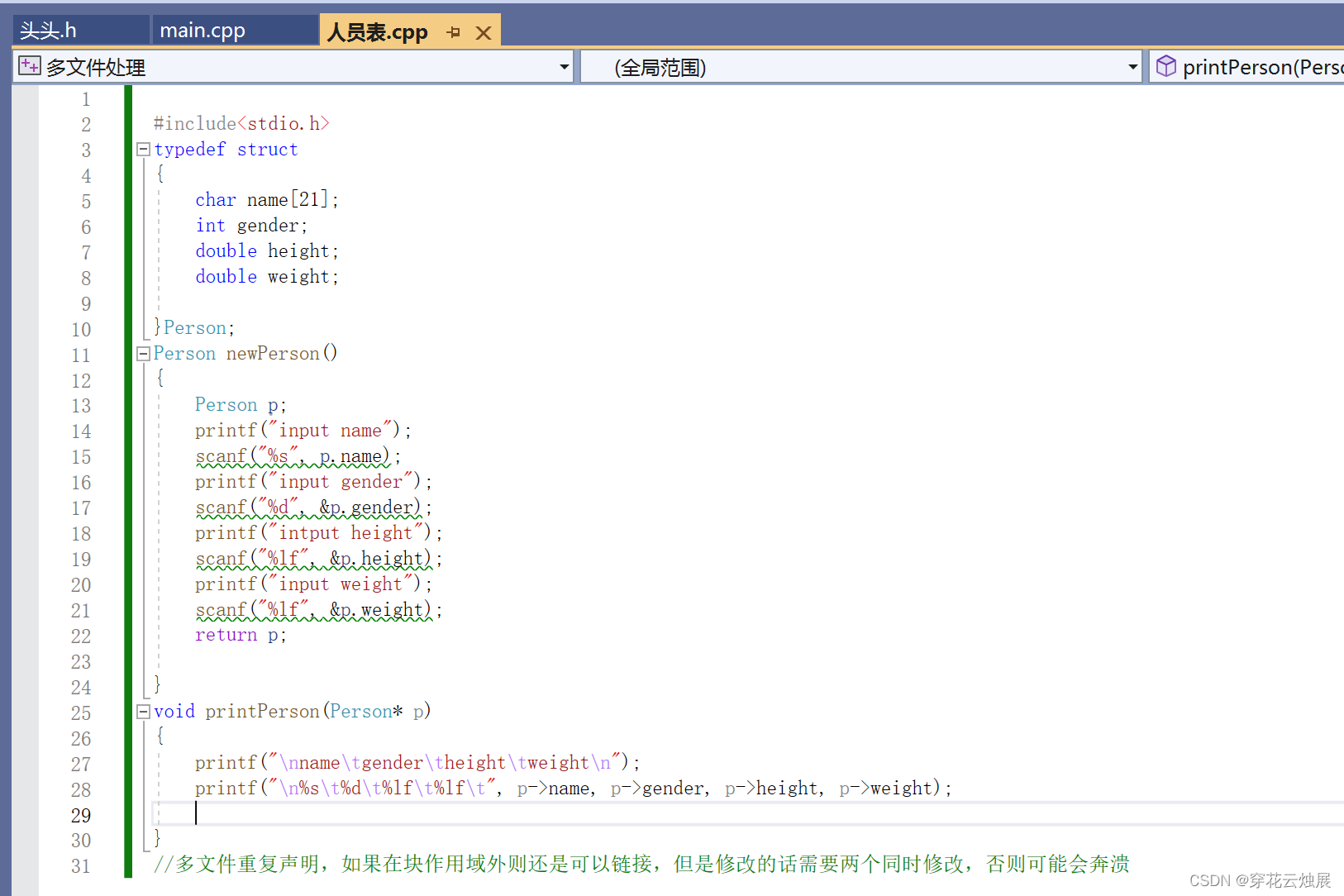The height and width of the screenshot is (896, 1344).
Task: Click the green comment on line 31
Action: point(641,865)
